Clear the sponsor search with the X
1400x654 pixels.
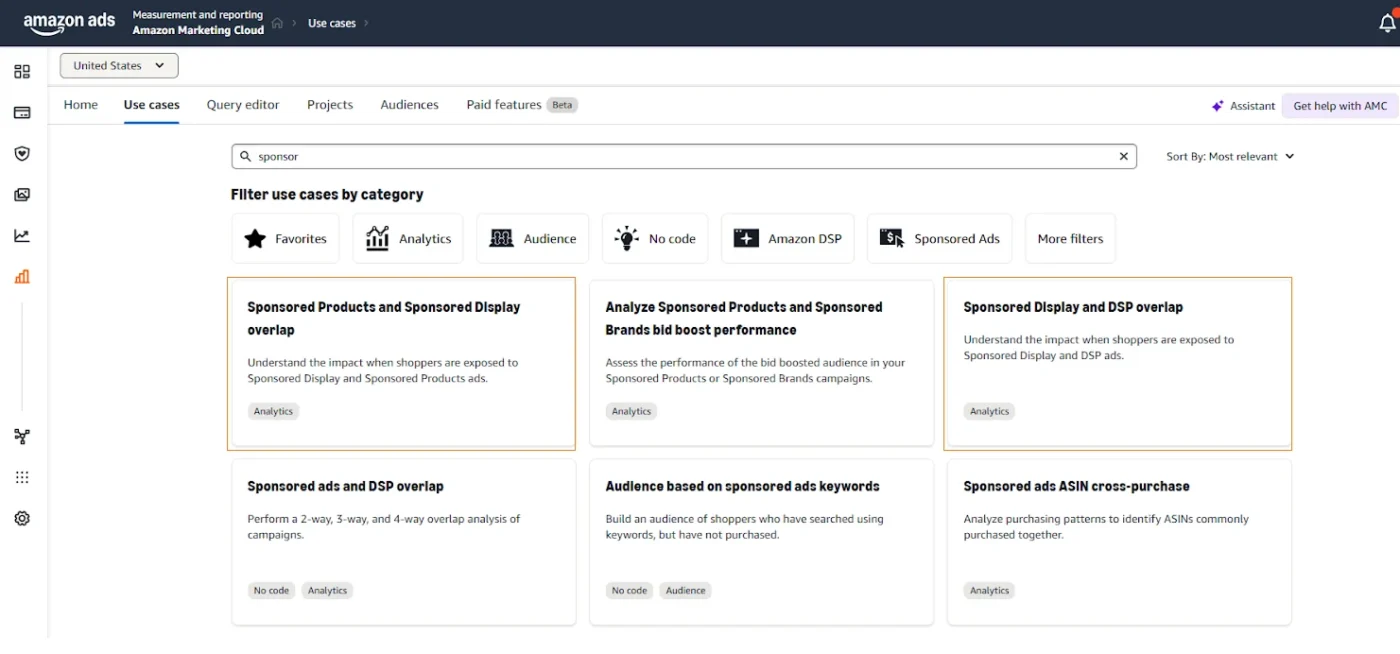coord(1123,156)
